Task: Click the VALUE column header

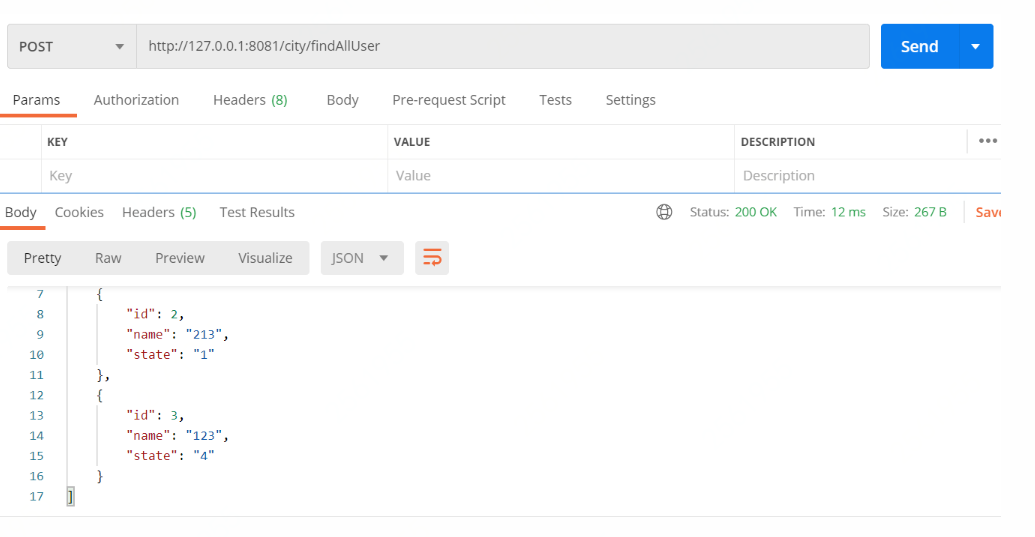Action: (412, 142)
